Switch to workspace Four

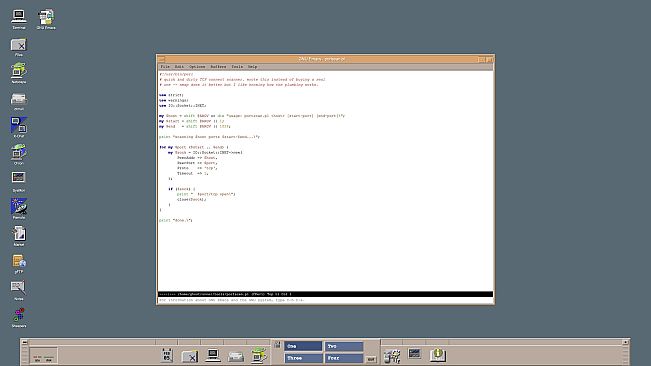coord(344,358)
